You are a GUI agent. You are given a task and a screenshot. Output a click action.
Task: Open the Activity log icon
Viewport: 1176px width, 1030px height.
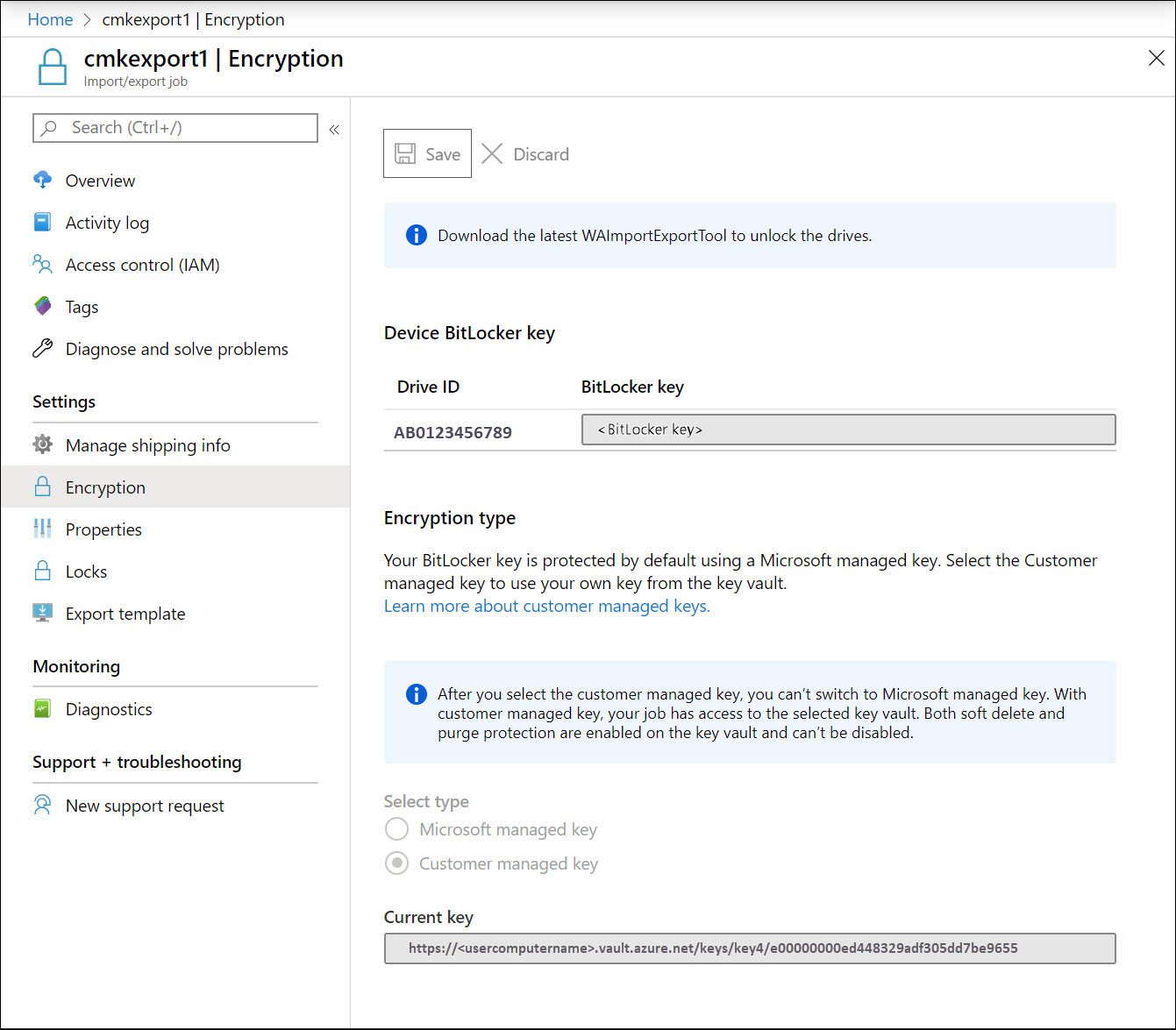point(42,222)
